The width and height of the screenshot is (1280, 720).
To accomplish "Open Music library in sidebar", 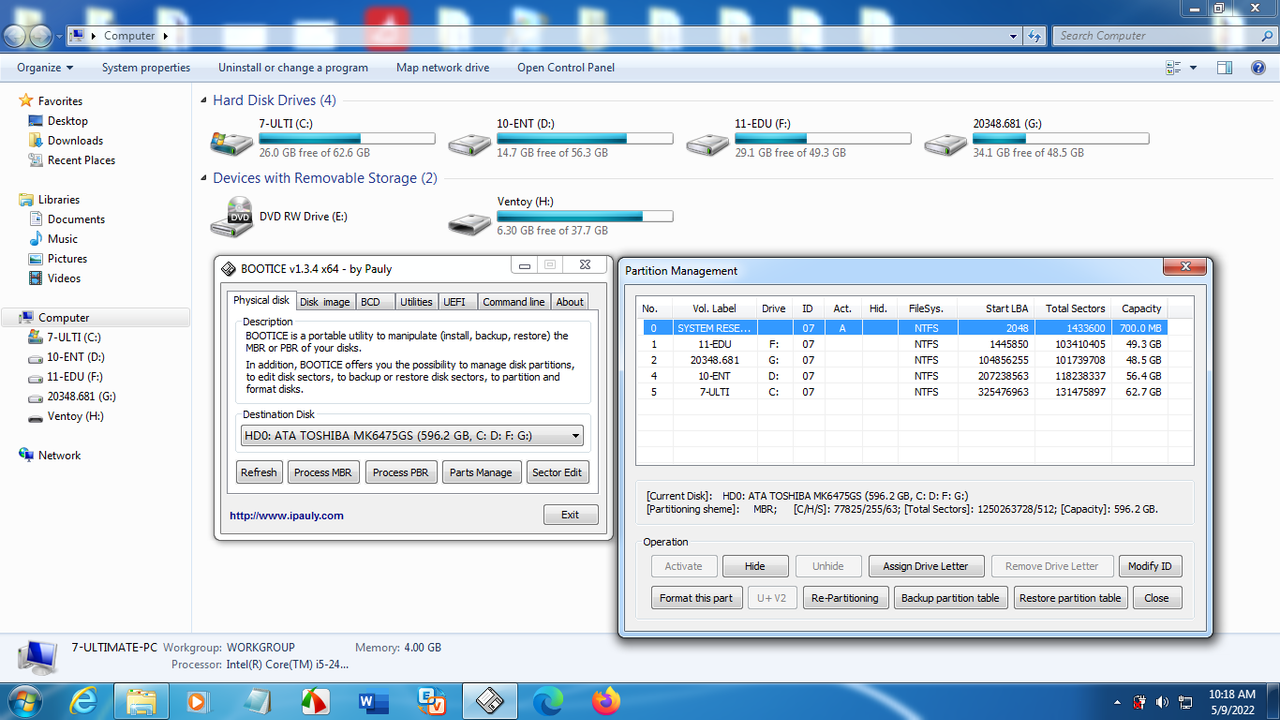I will [x=62, y=239].
